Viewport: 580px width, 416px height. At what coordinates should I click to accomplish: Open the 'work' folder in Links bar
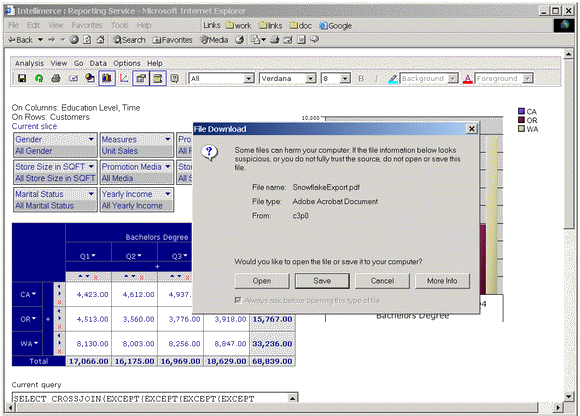(239, 26)
